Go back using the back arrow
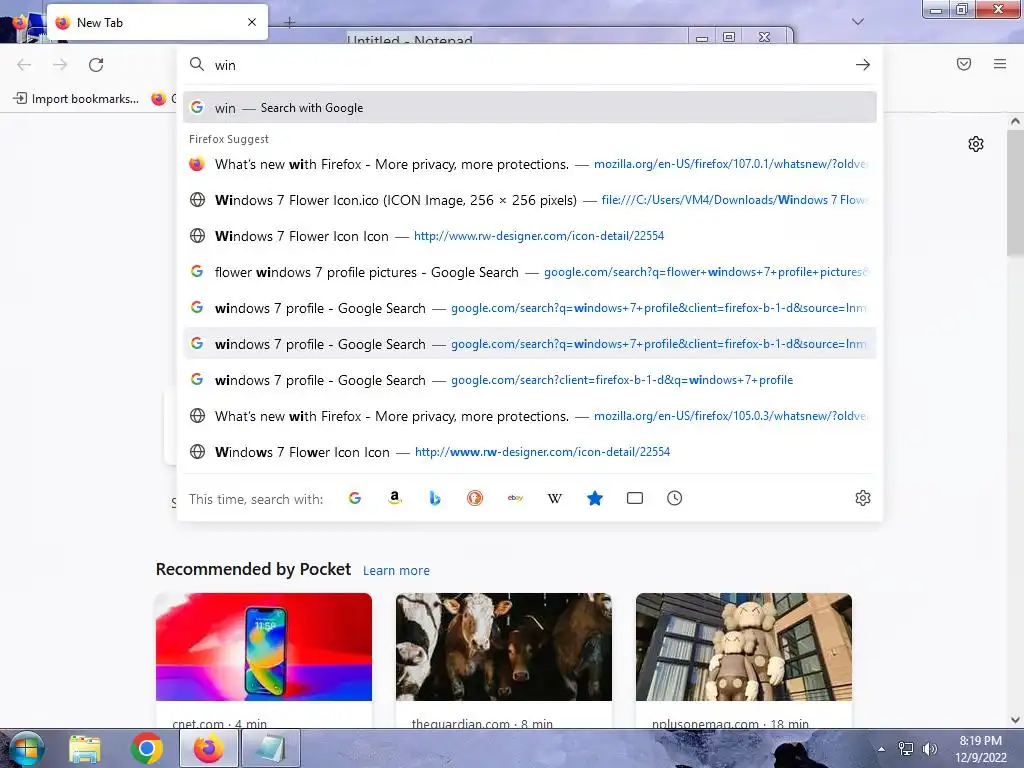The height and width of the screenshot is (768, 1024). [24, 65]
